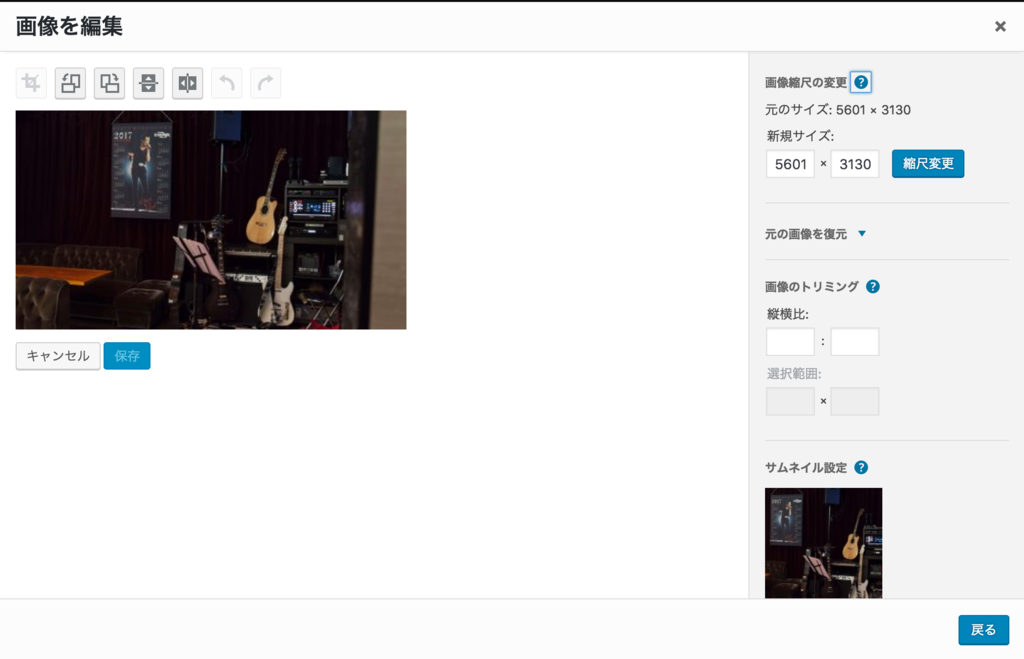
Task: Redo the last image edit
Action: (x=265, y=83)
